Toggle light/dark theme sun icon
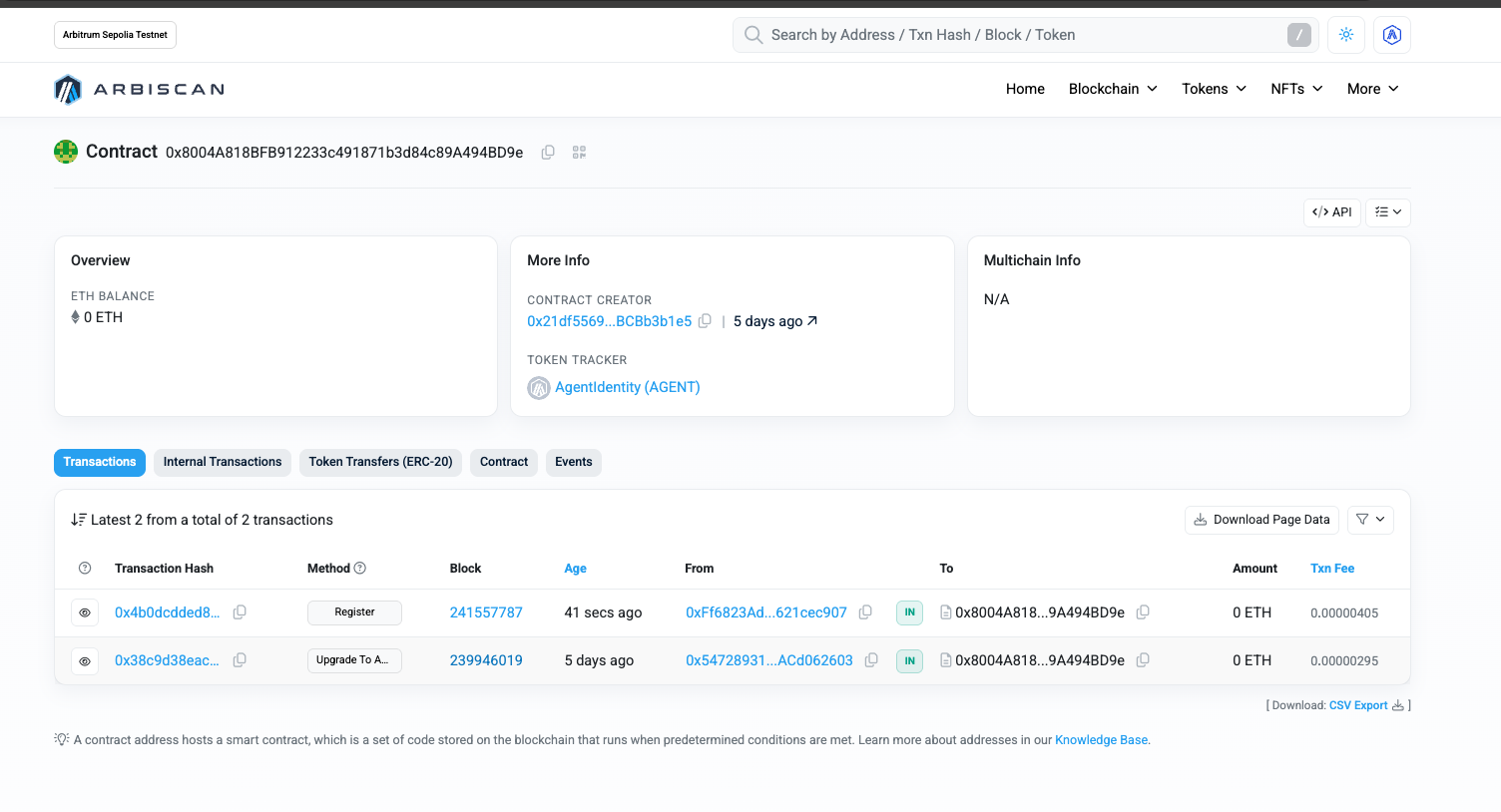This screenshot has height=812, width=1501. tap(1346, 35)
